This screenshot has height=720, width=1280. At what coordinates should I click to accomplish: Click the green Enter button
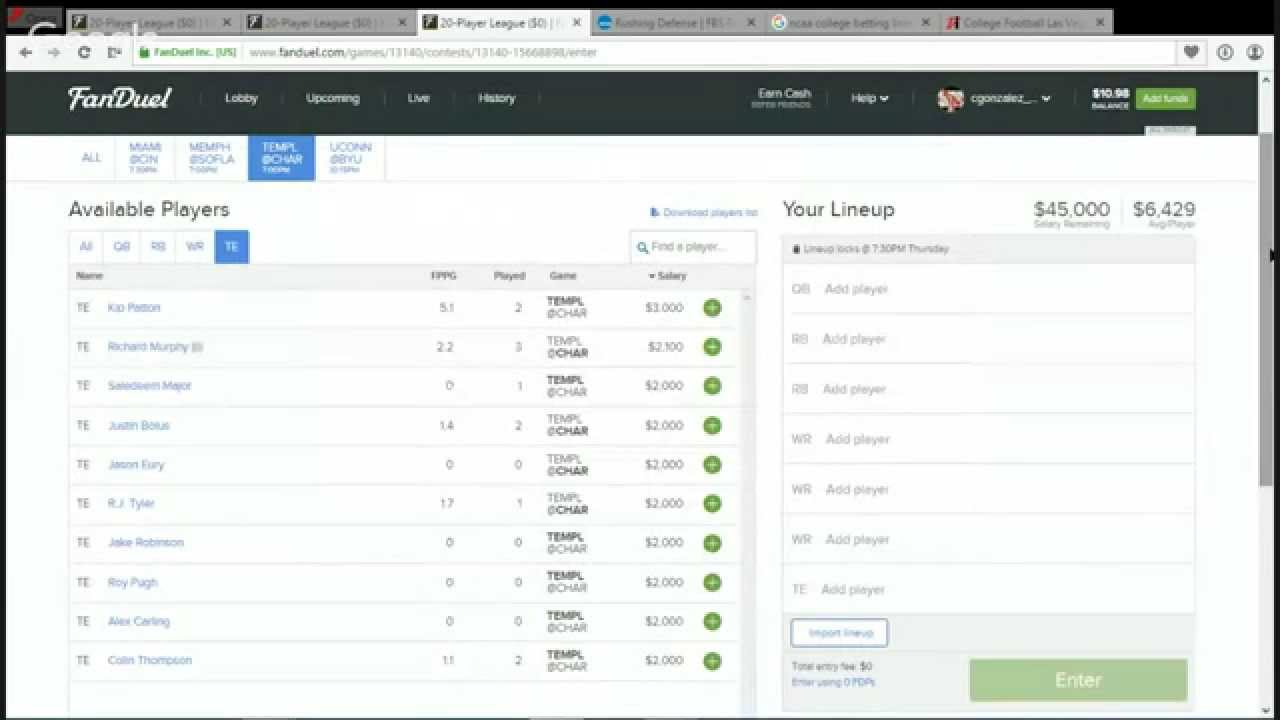1078,680
